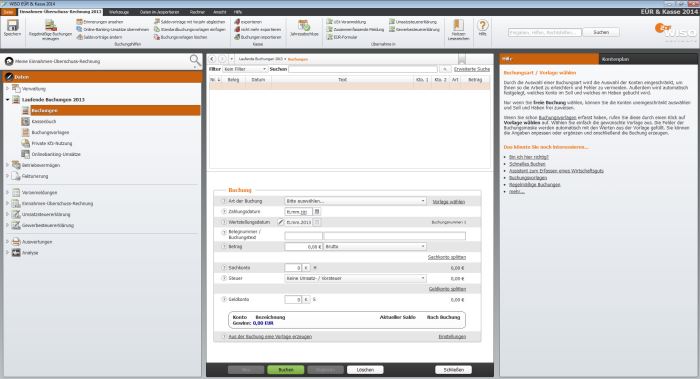The height and width of the screenshot is (379, 700).
Task: Click the Einstellungen link in booking form
Action: tap(452, 337)
